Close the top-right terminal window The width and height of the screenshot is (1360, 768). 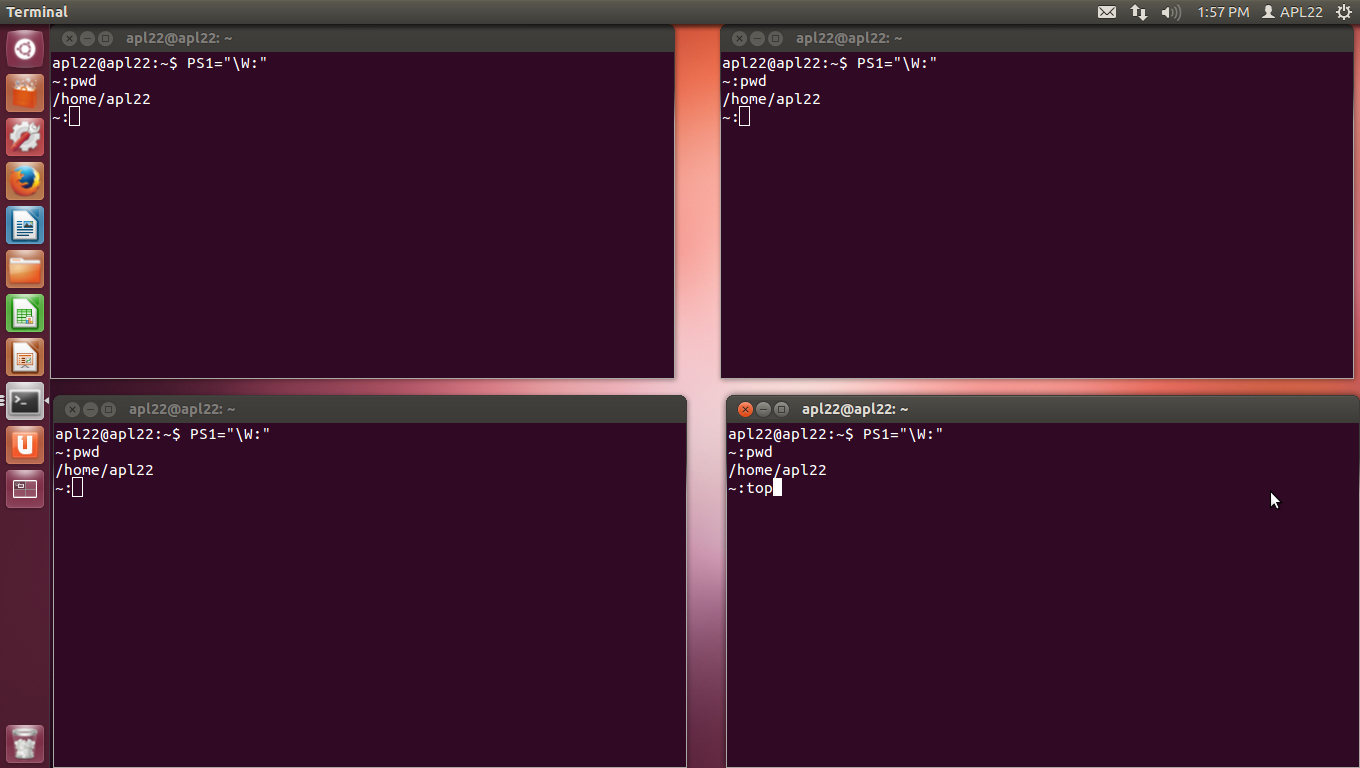(739, 38)
